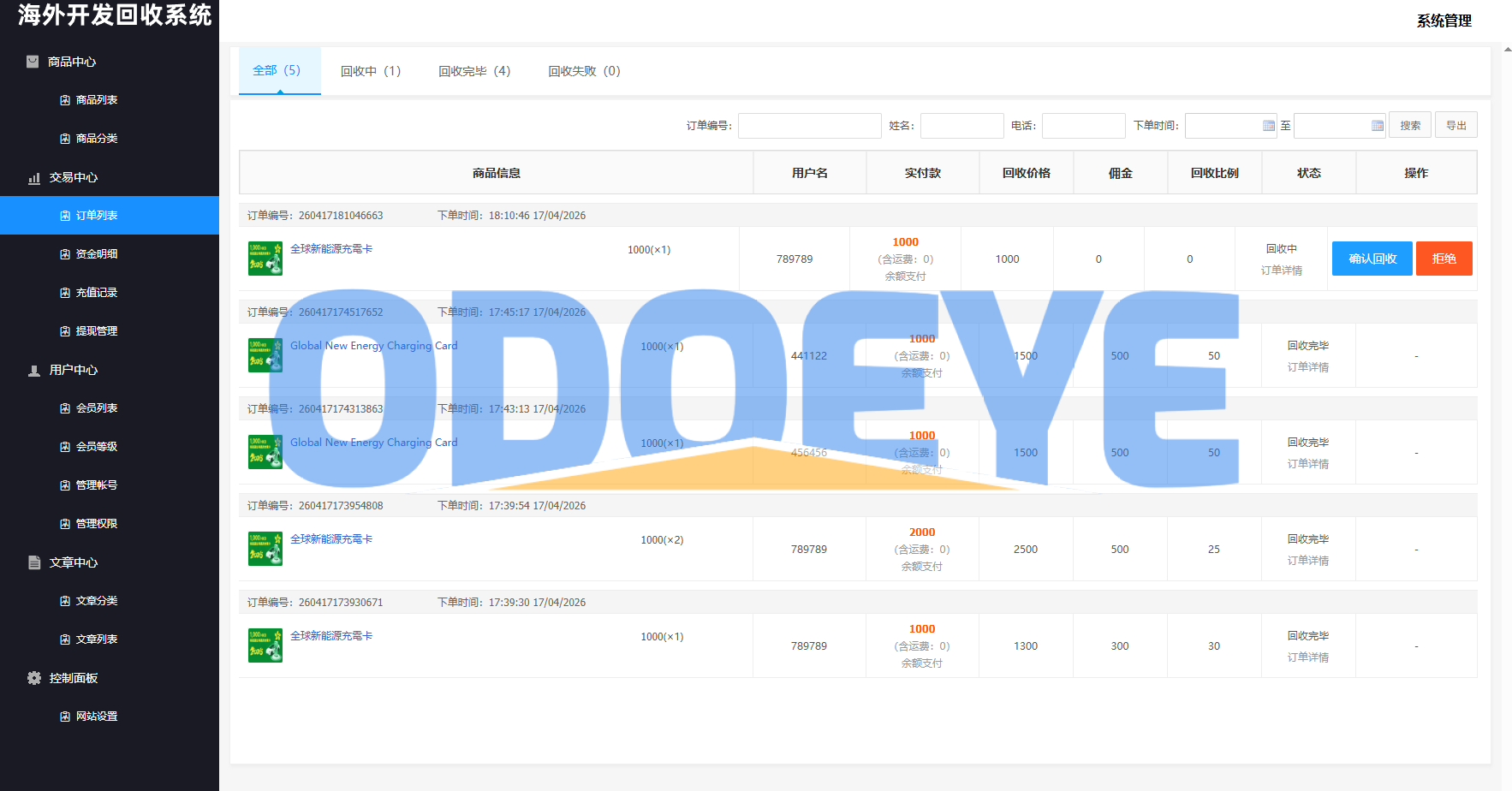Image resolution: width=1512 pixels, height=791 pixels.
Task: Open 订单详情 for order 260417173930671
Action: pos(1308,657)
